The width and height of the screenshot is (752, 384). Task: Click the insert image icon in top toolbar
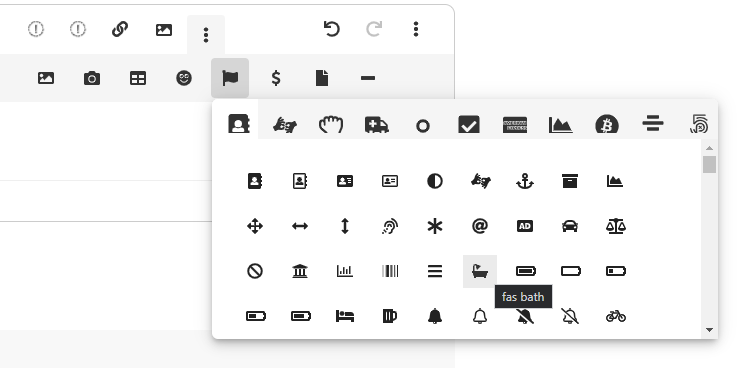pyautogui.click(x=164, y=30)
